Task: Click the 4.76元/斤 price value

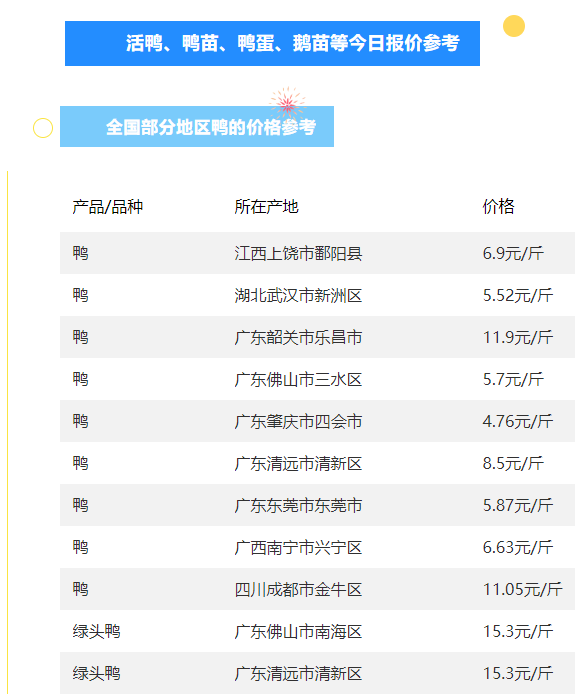Action: (518, 421)
